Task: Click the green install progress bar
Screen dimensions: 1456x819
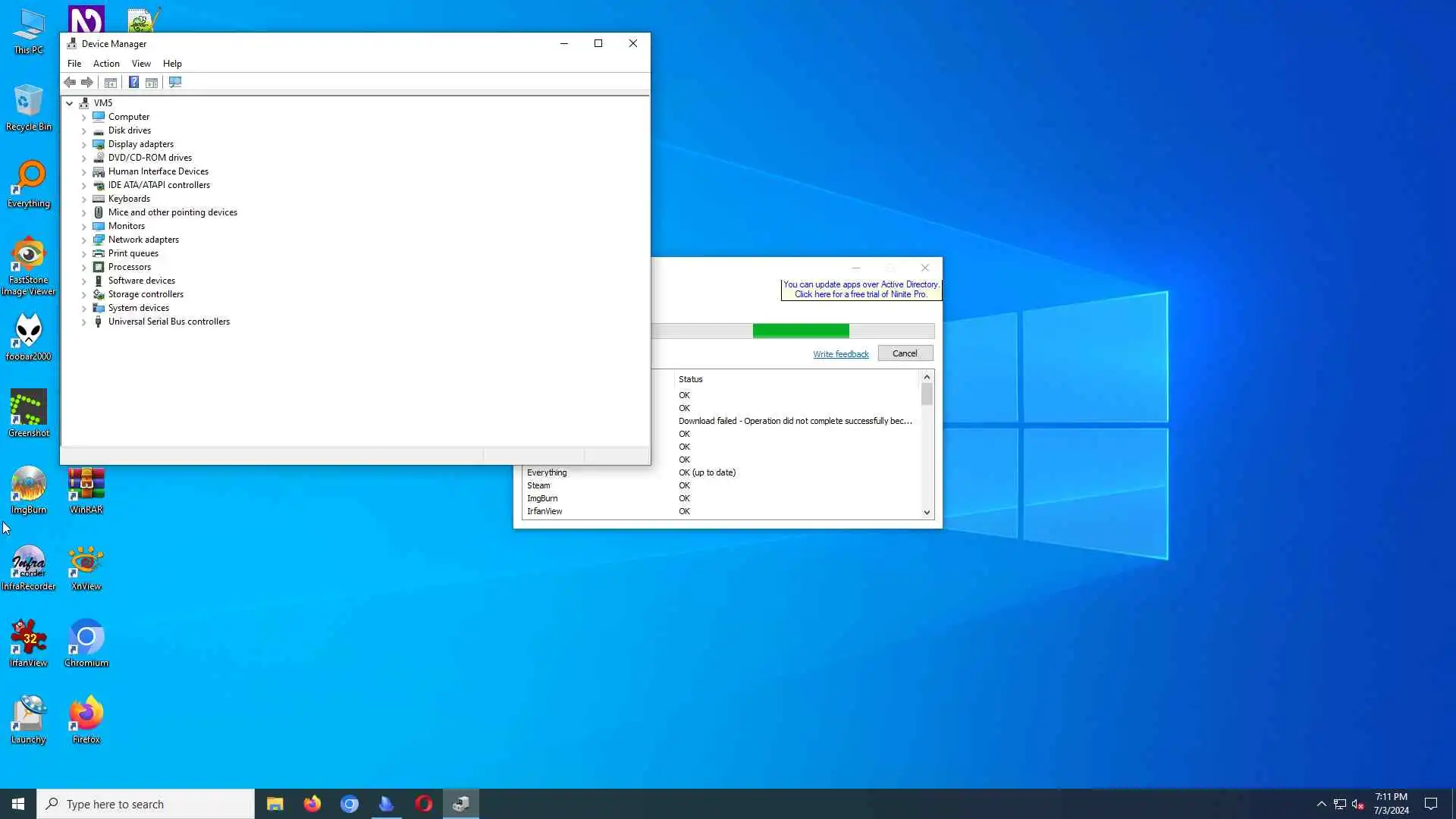Action: click(800, 331)
